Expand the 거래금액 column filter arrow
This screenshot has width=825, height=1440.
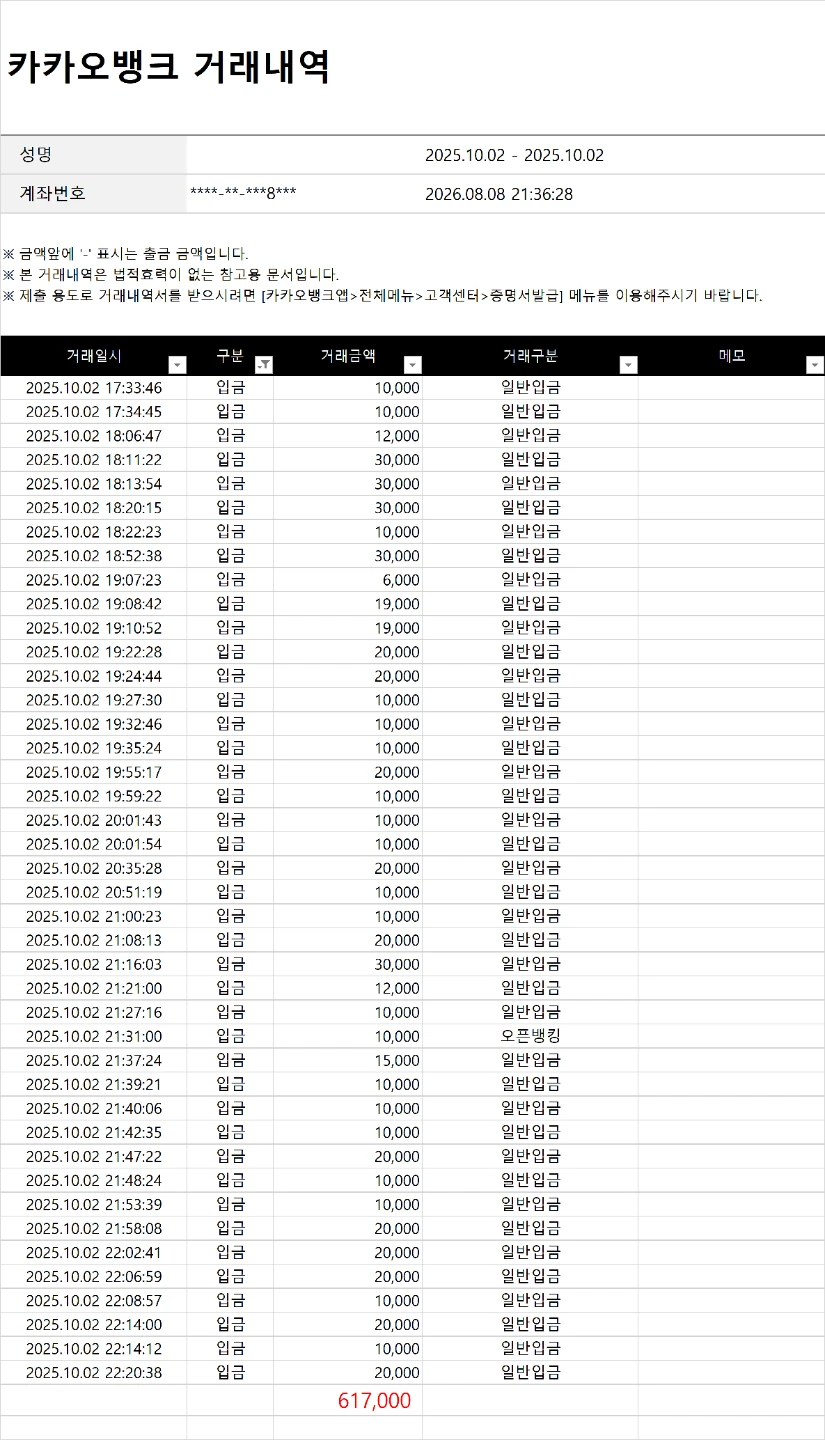point(413,365)
